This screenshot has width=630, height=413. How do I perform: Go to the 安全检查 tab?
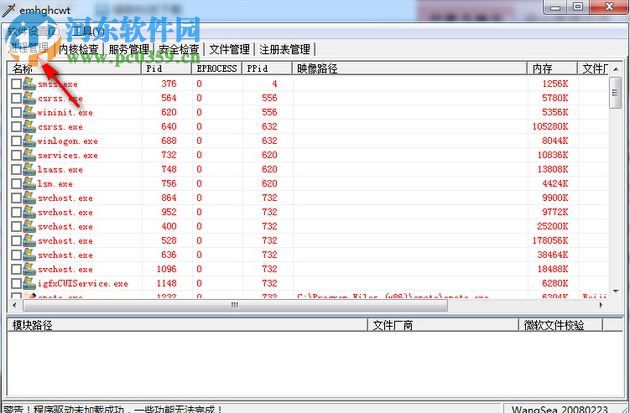(179, 49)
